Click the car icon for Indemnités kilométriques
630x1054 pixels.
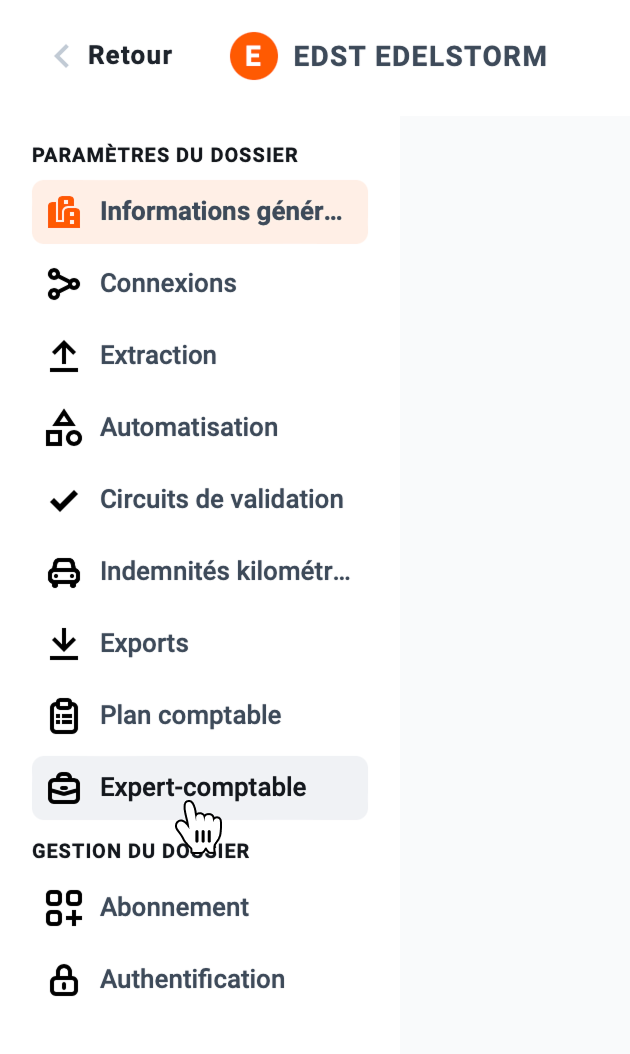[64, 573]
